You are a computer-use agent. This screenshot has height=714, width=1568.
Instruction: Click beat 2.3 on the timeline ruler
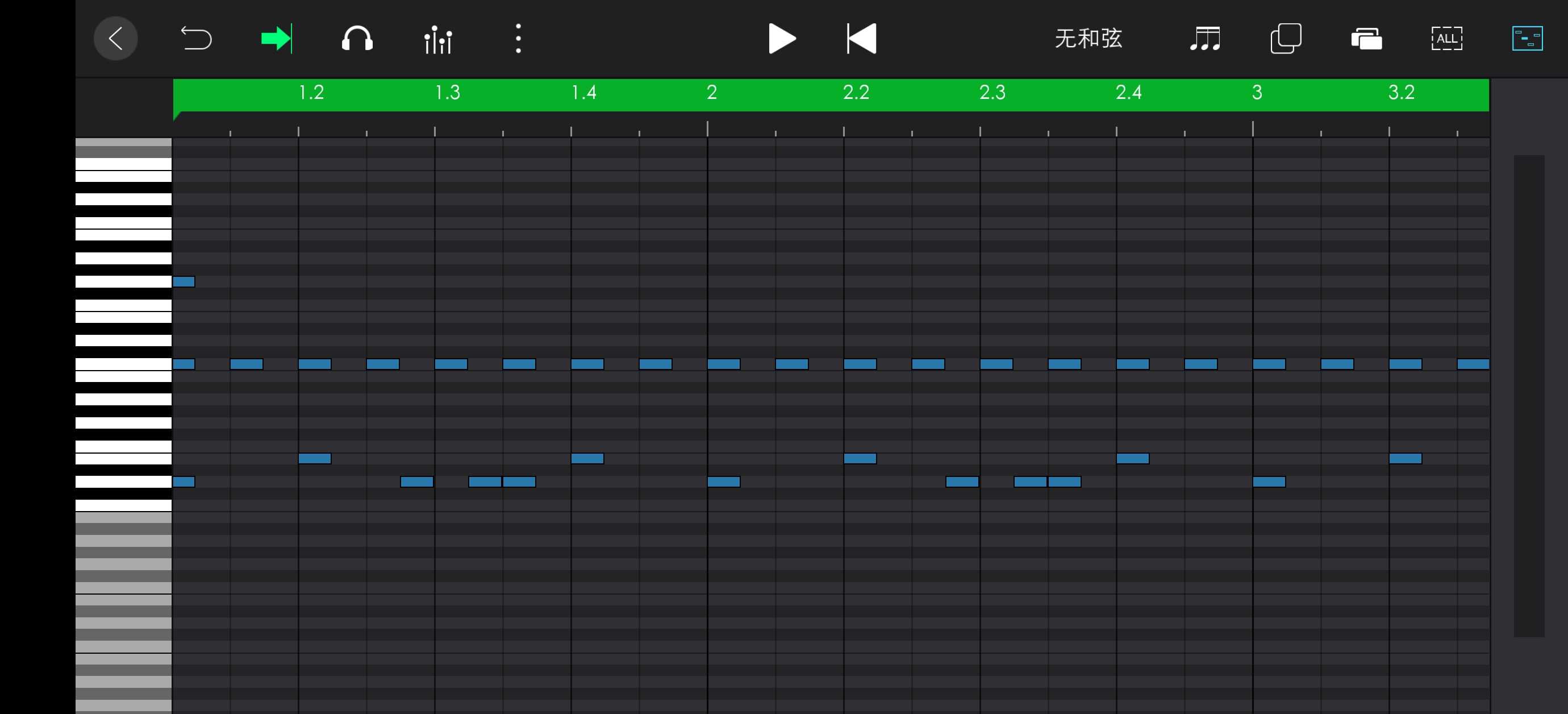click(992, 93)
